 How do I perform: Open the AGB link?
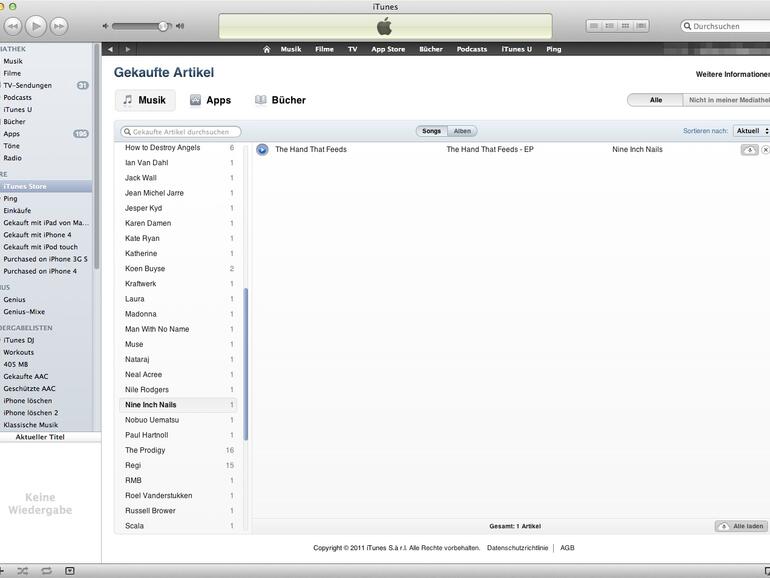coord(567,548)
